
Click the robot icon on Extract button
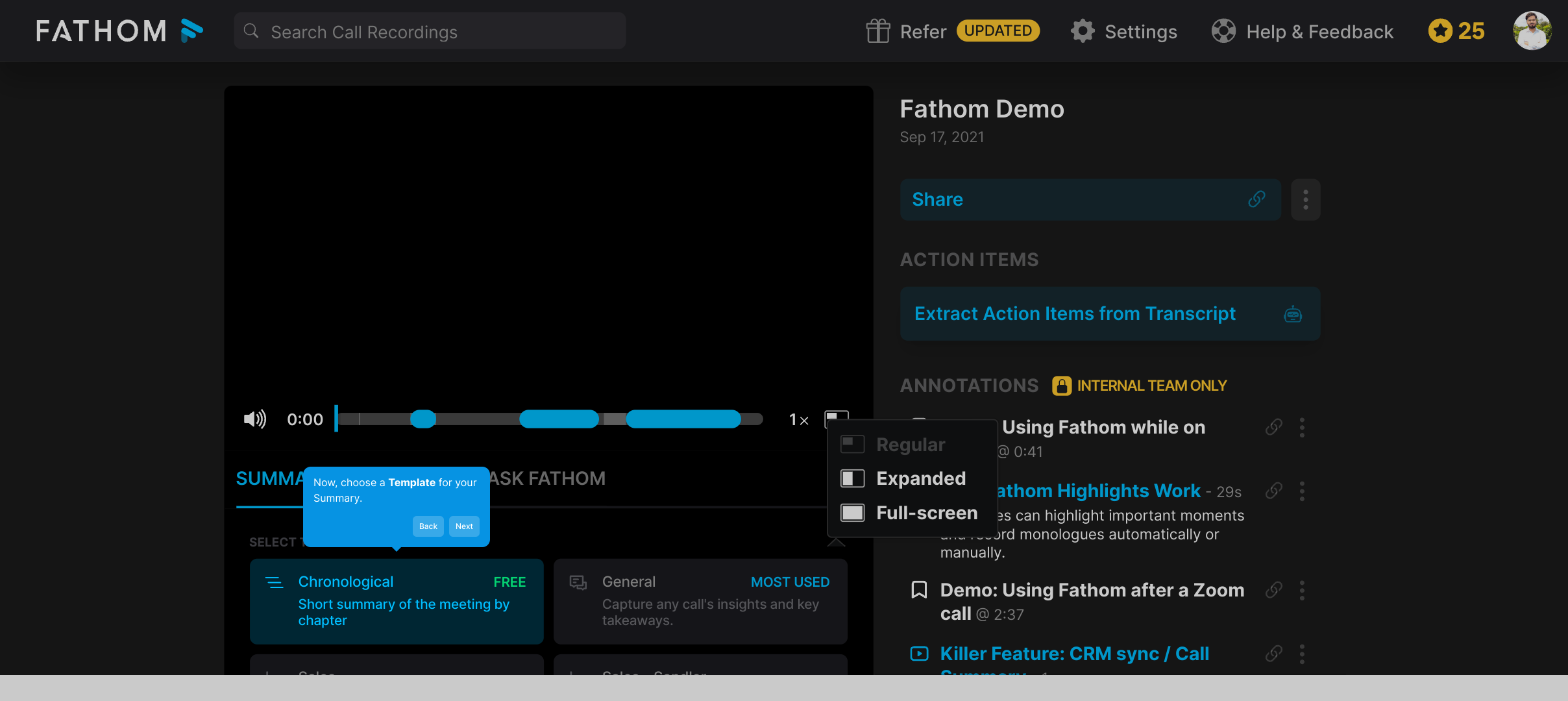point(1293,314)
